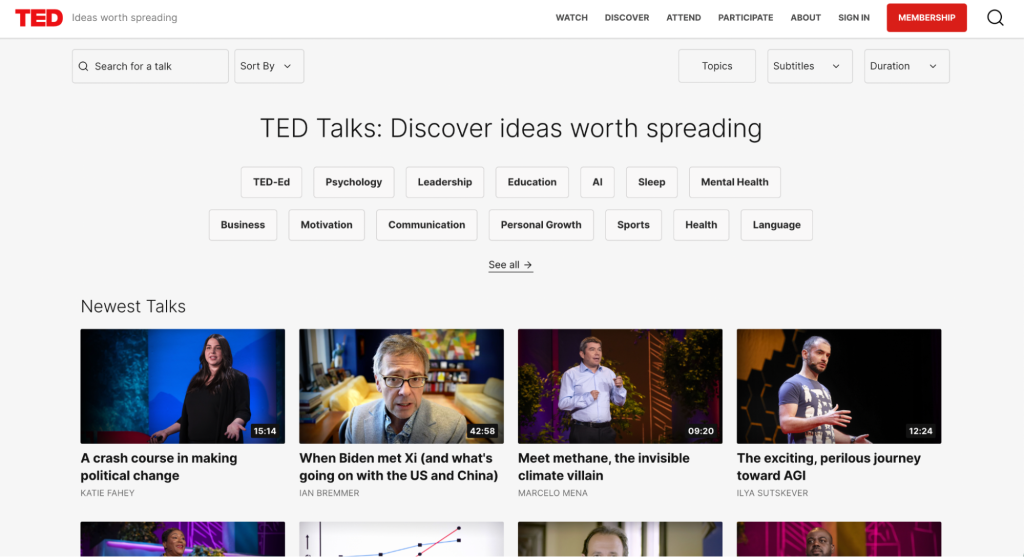Click the SIGN IN link
The width and height of the screenshot is (1024, 557).
[854, 18]
